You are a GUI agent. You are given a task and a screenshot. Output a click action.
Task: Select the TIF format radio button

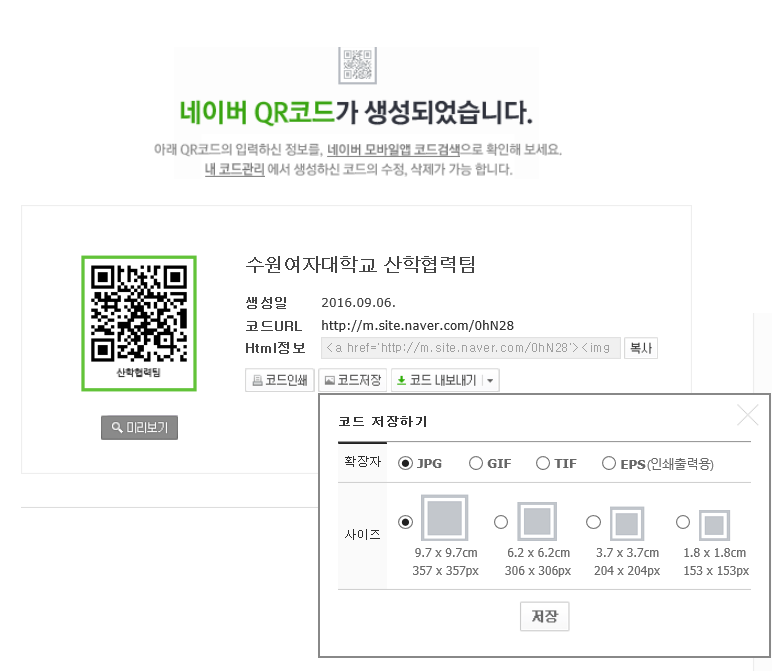point(543,463)
